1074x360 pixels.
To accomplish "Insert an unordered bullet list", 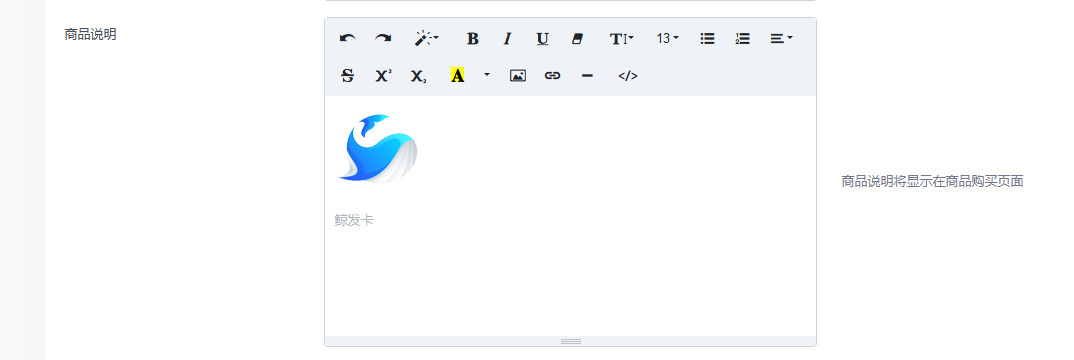I will [708, 39].
